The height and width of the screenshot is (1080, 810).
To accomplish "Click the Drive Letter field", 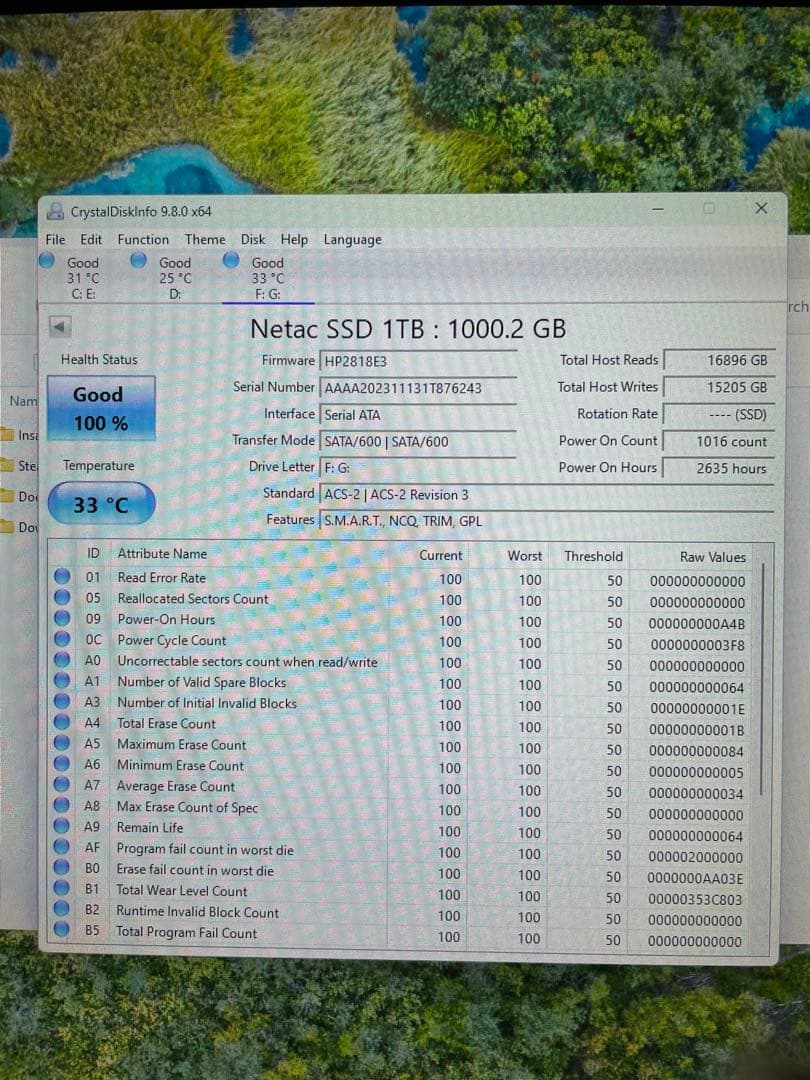I will click(418, 468).
